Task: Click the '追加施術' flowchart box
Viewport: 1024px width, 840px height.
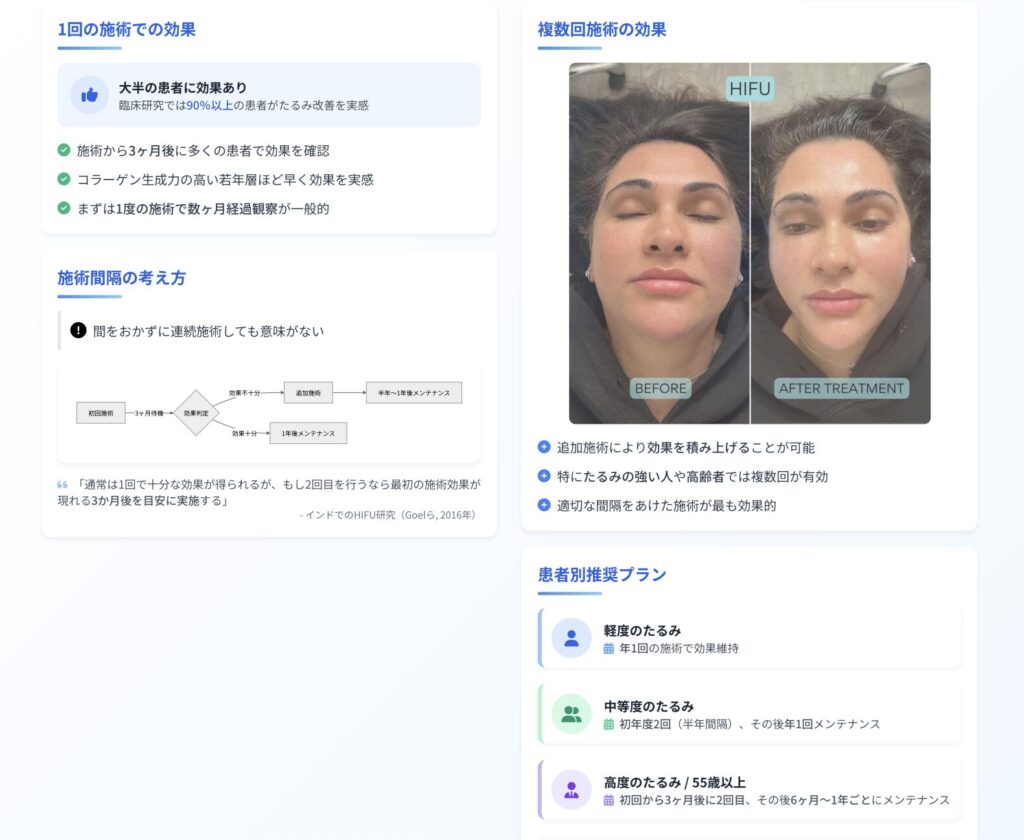Action: tap(308, 393)
